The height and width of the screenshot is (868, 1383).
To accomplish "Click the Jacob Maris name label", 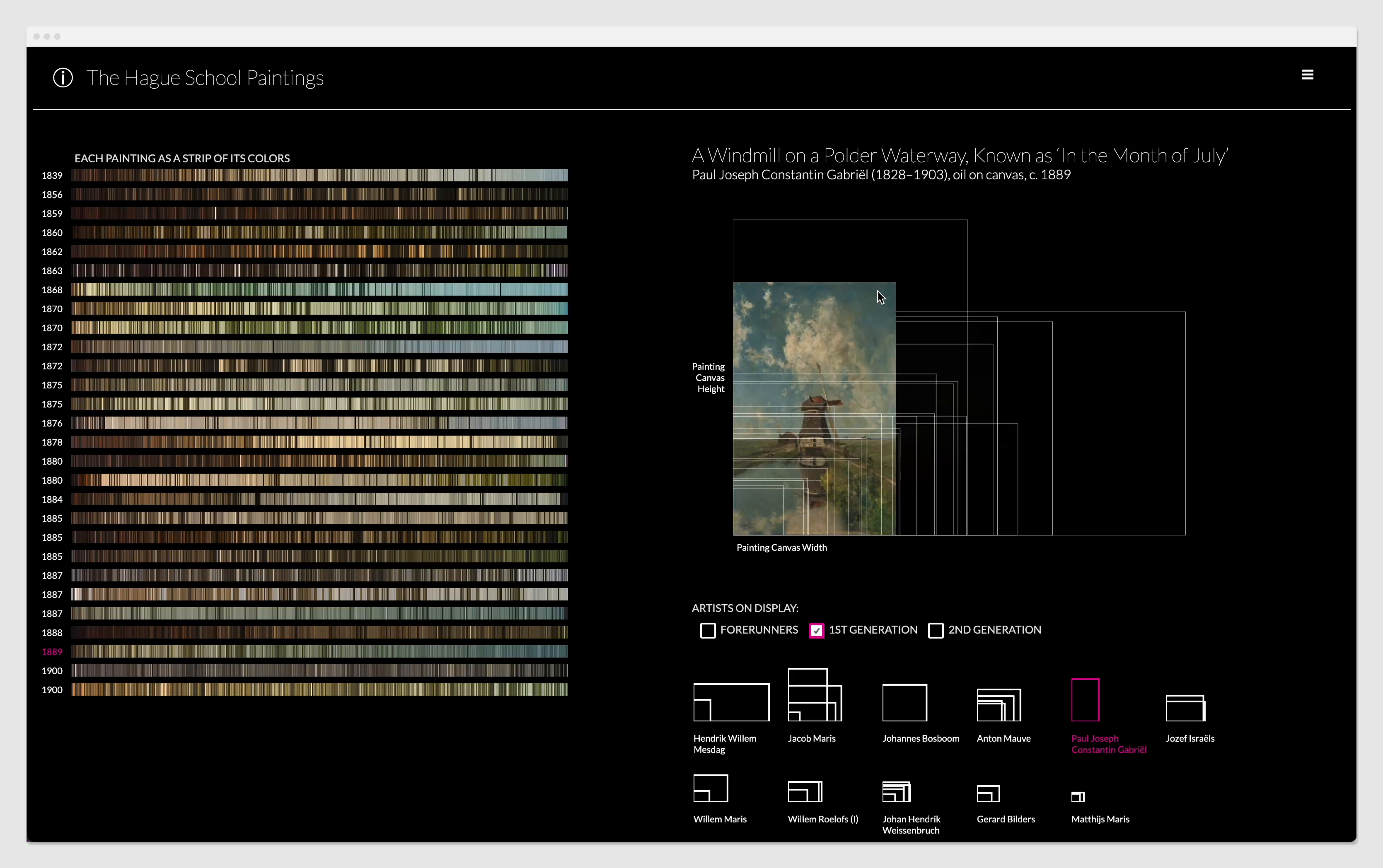I will tap(812, 738).
